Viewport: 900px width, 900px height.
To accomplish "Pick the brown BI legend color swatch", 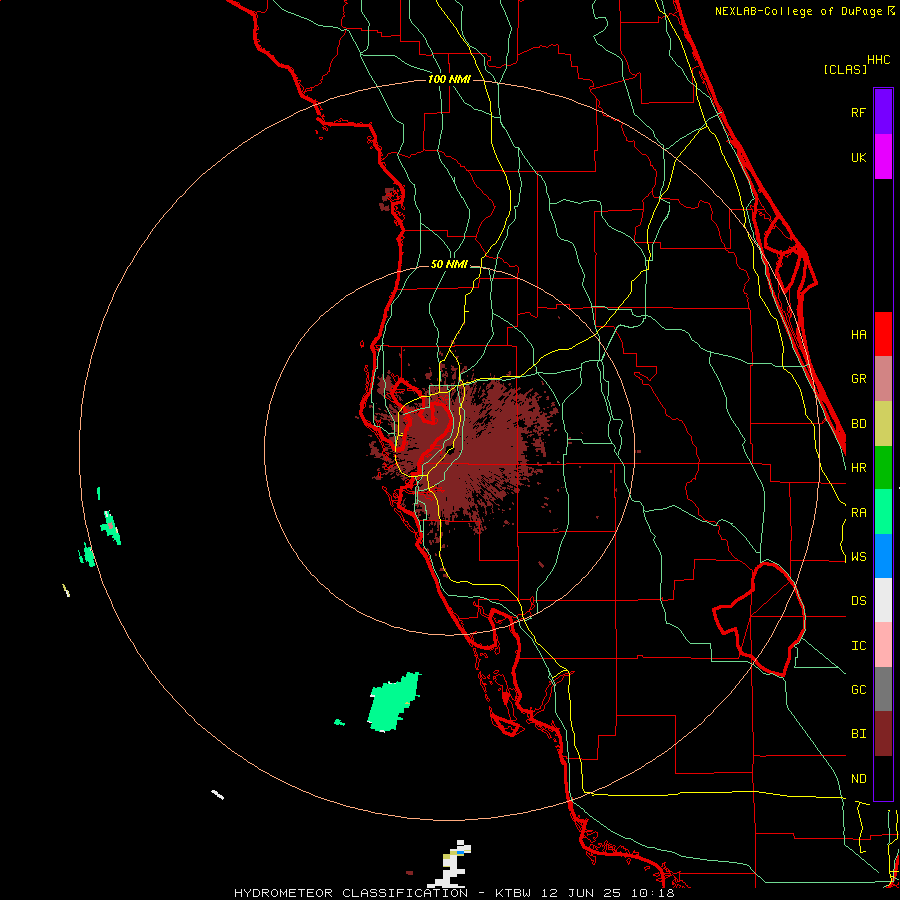I will tap(883, 734).
